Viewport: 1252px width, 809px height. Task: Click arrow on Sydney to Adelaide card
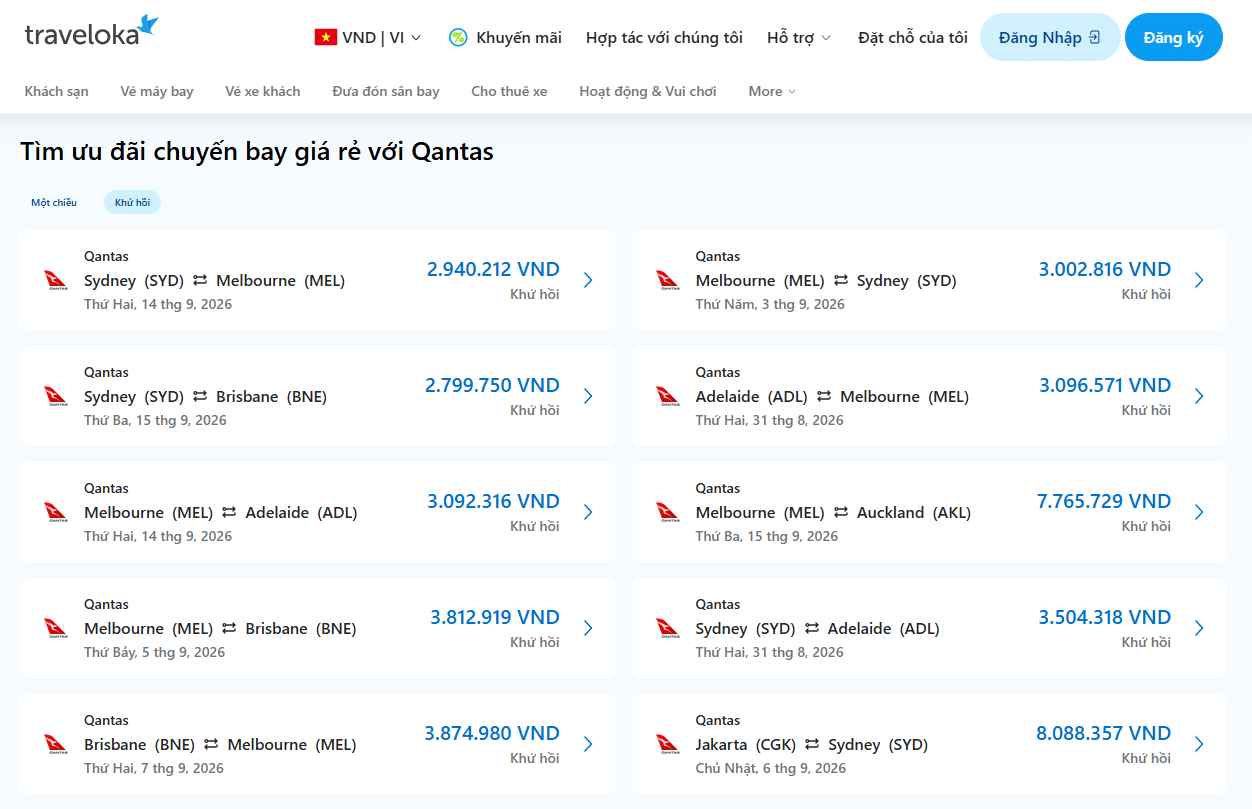[1199, 628]
